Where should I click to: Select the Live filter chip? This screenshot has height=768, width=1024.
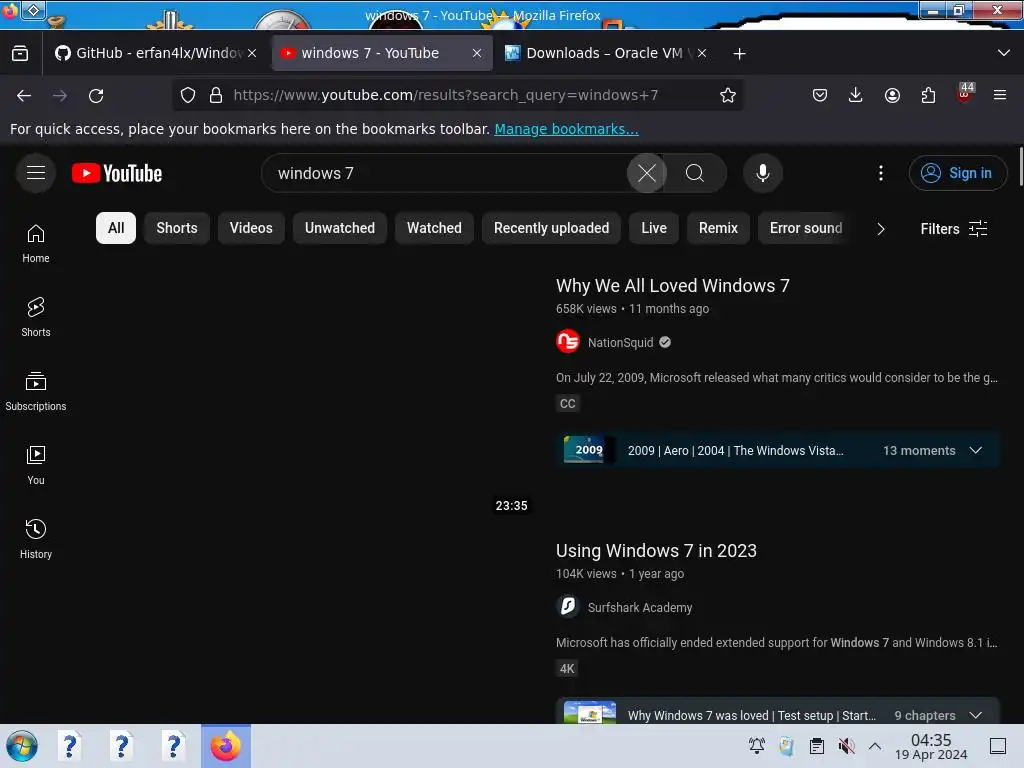[654, 228]
